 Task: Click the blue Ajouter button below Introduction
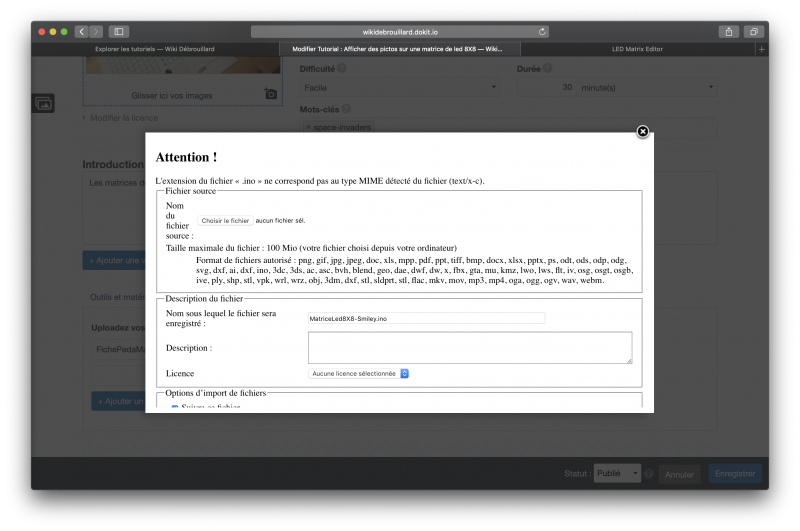pyautogui.click(x=114, y=260)
